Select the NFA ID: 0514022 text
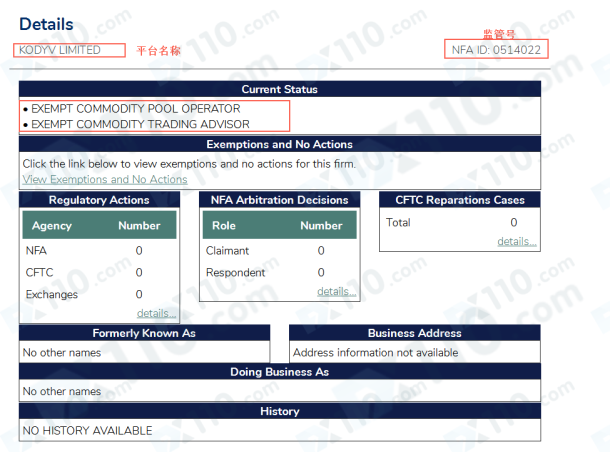This screenshot has height=452, width=610. (496, 50)
